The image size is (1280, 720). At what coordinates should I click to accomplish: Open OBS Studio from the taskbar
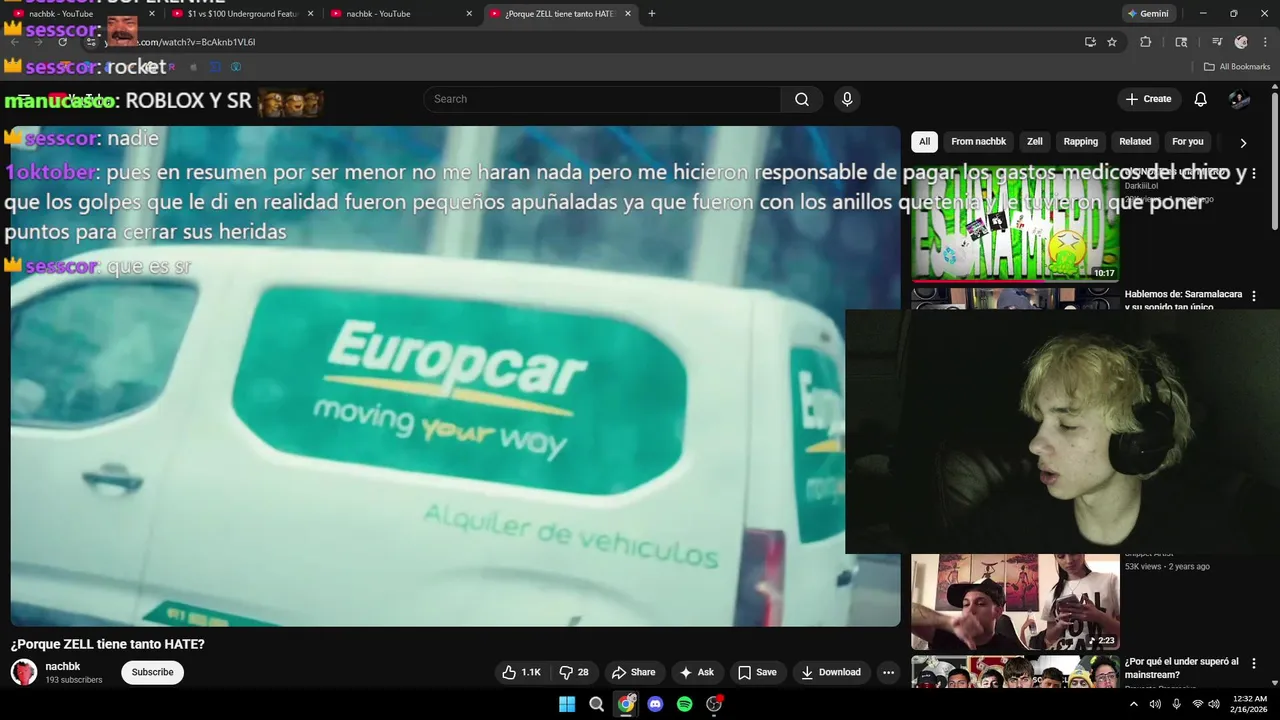(714, 704)
